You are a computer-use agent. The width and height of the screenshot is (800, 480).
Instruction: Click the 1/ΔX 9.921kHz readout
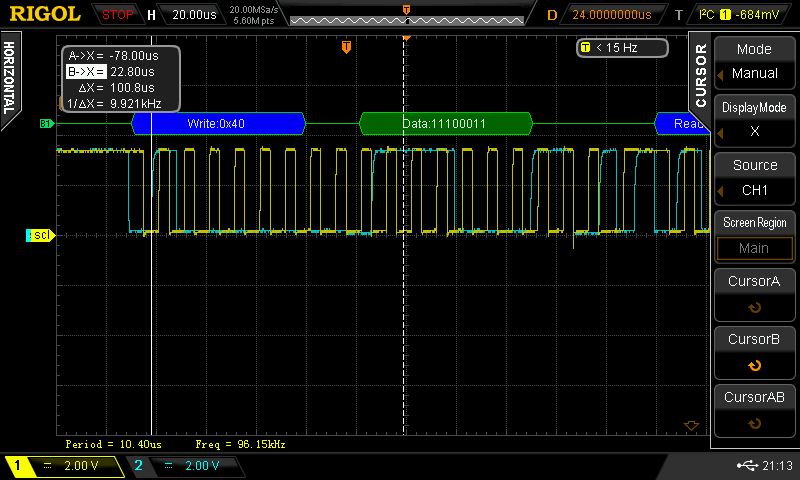coord(114,104)
